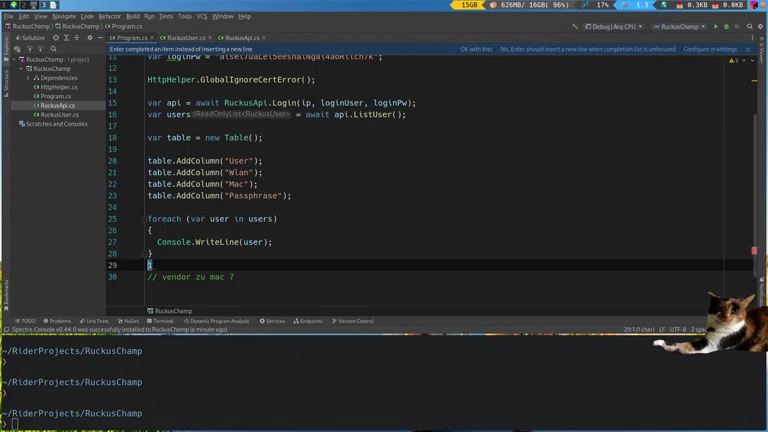Open the Bookmarks side tool window
The image size is (768, 432).
[6, 295]
